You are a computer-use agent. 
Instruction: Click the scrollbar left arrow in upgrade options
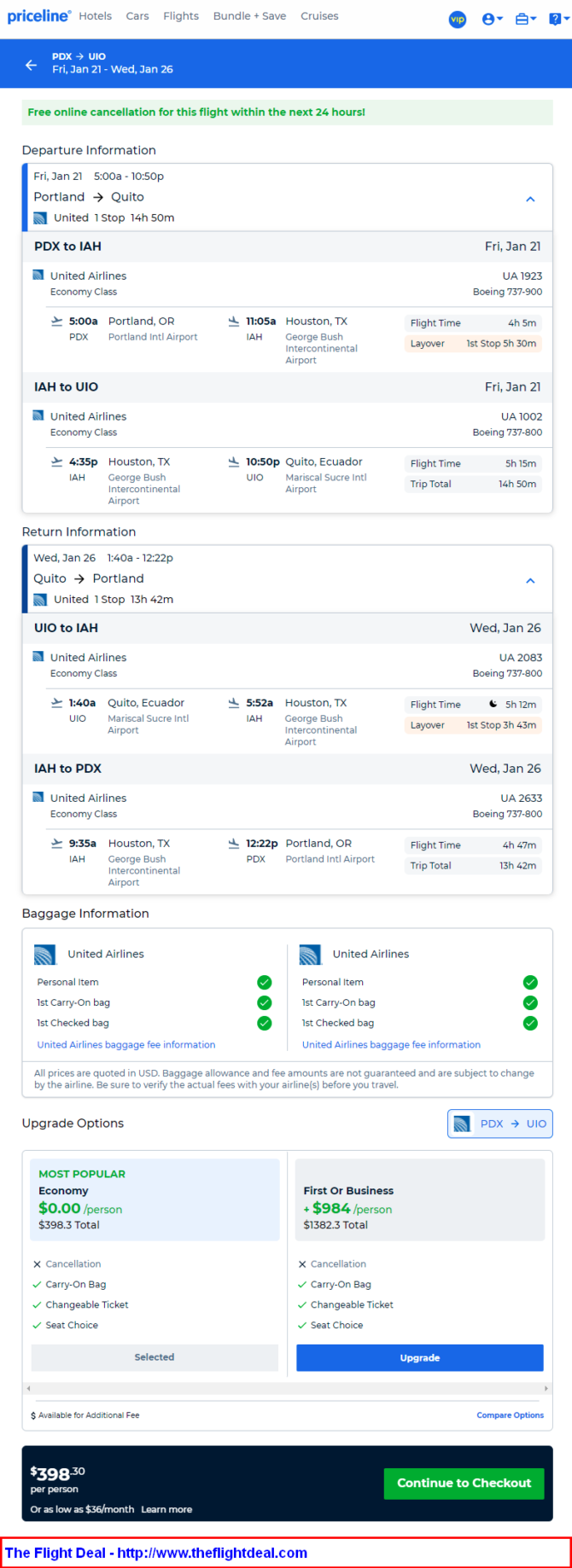click(28, 1389)
